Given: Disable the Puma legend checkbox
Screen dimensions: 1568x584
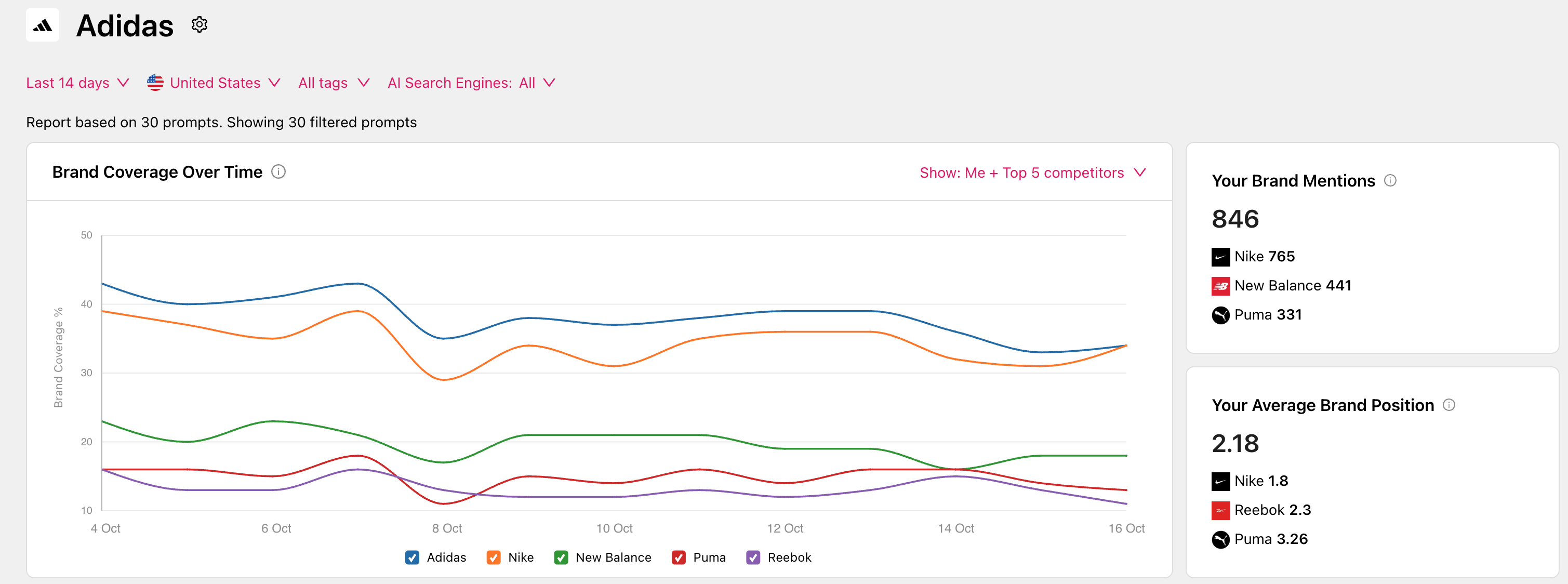Looking at the screenshot, I should [x=678, y=558].
